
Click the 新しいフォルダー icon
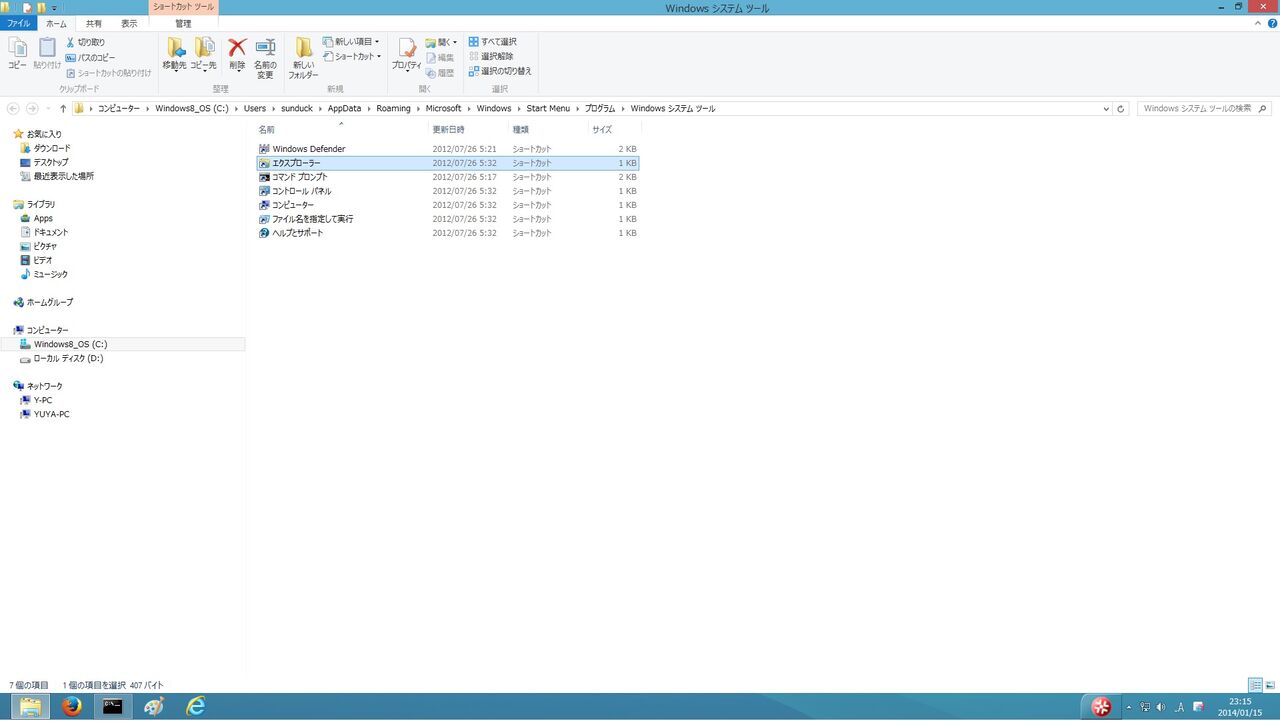tap(303, 58)
